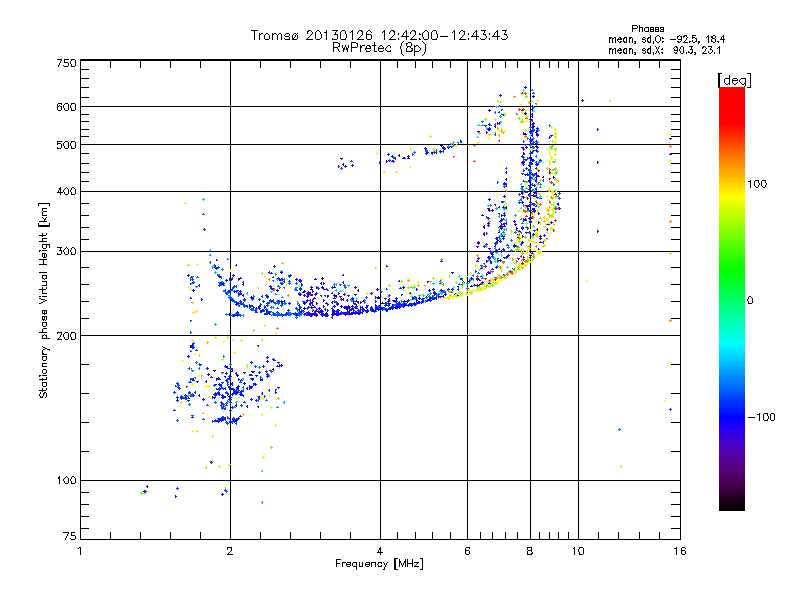Screen dimensions: 800x600
Task: Click the x-axis tick label "1"
Action: click(80, 551)
